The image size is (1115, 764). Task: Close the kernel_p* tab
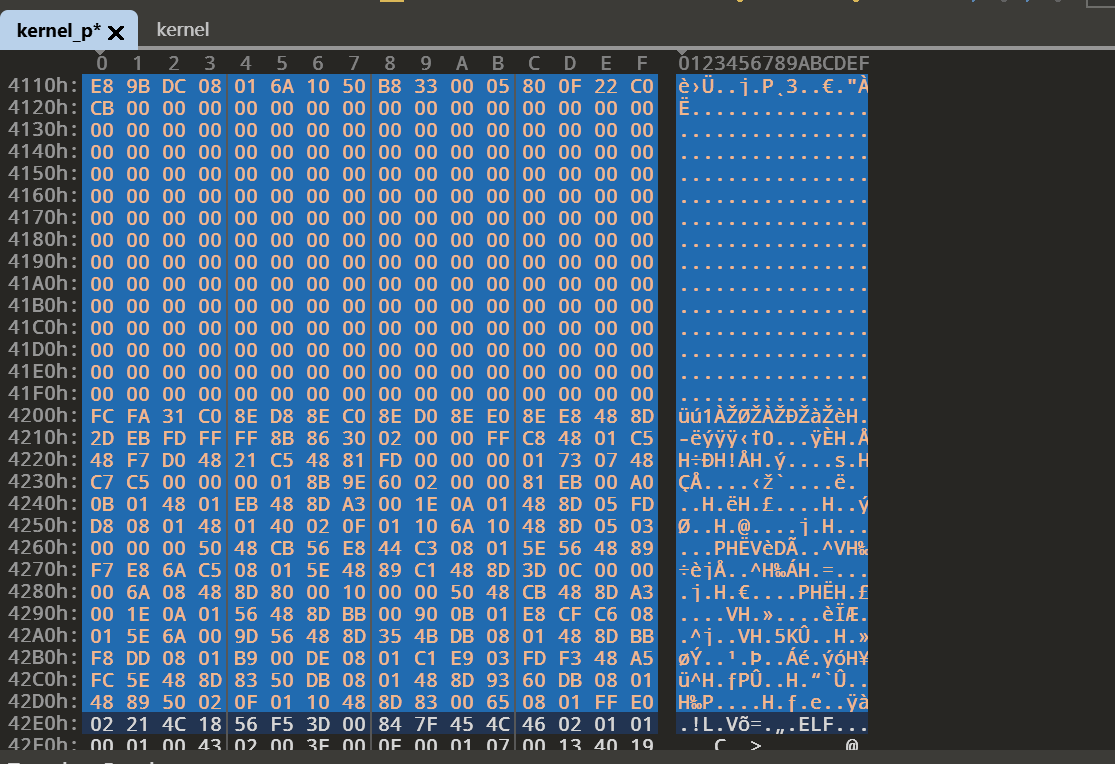[x=116, y=33]
